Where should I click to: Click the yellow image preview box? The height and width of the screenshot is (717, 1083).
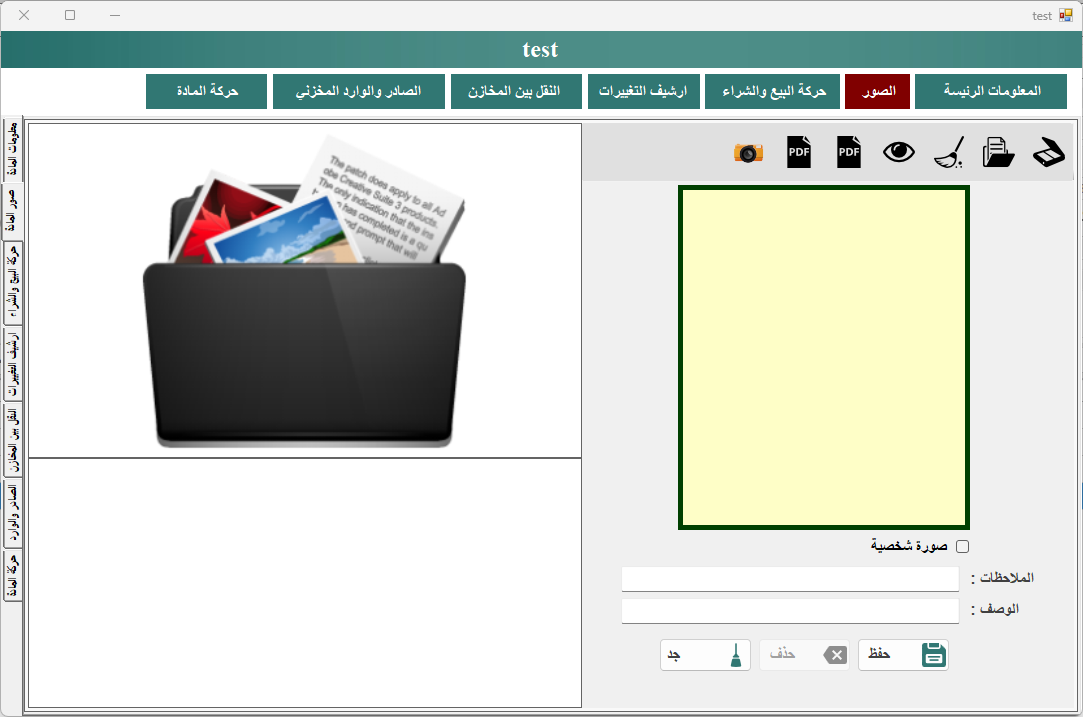click(x=824, y=358)
